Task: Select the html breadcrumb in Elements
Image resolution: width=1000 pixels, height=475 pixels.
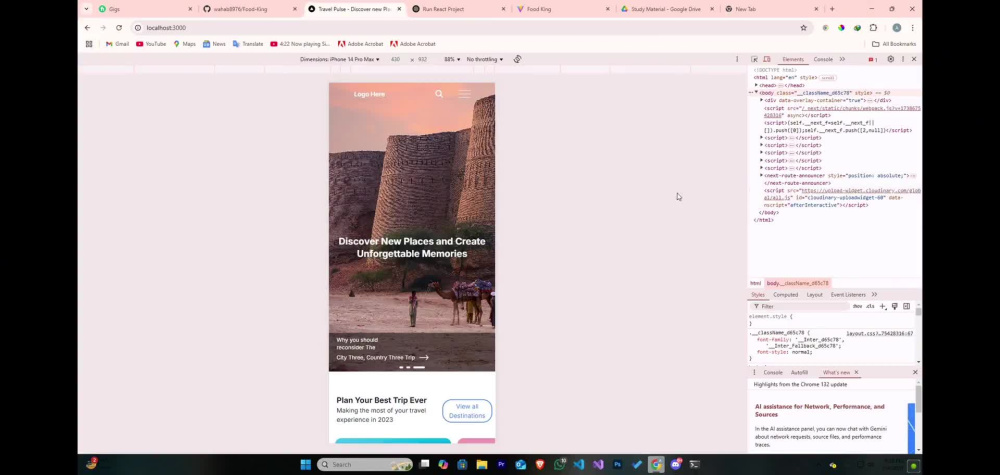Action: (755, 283)
